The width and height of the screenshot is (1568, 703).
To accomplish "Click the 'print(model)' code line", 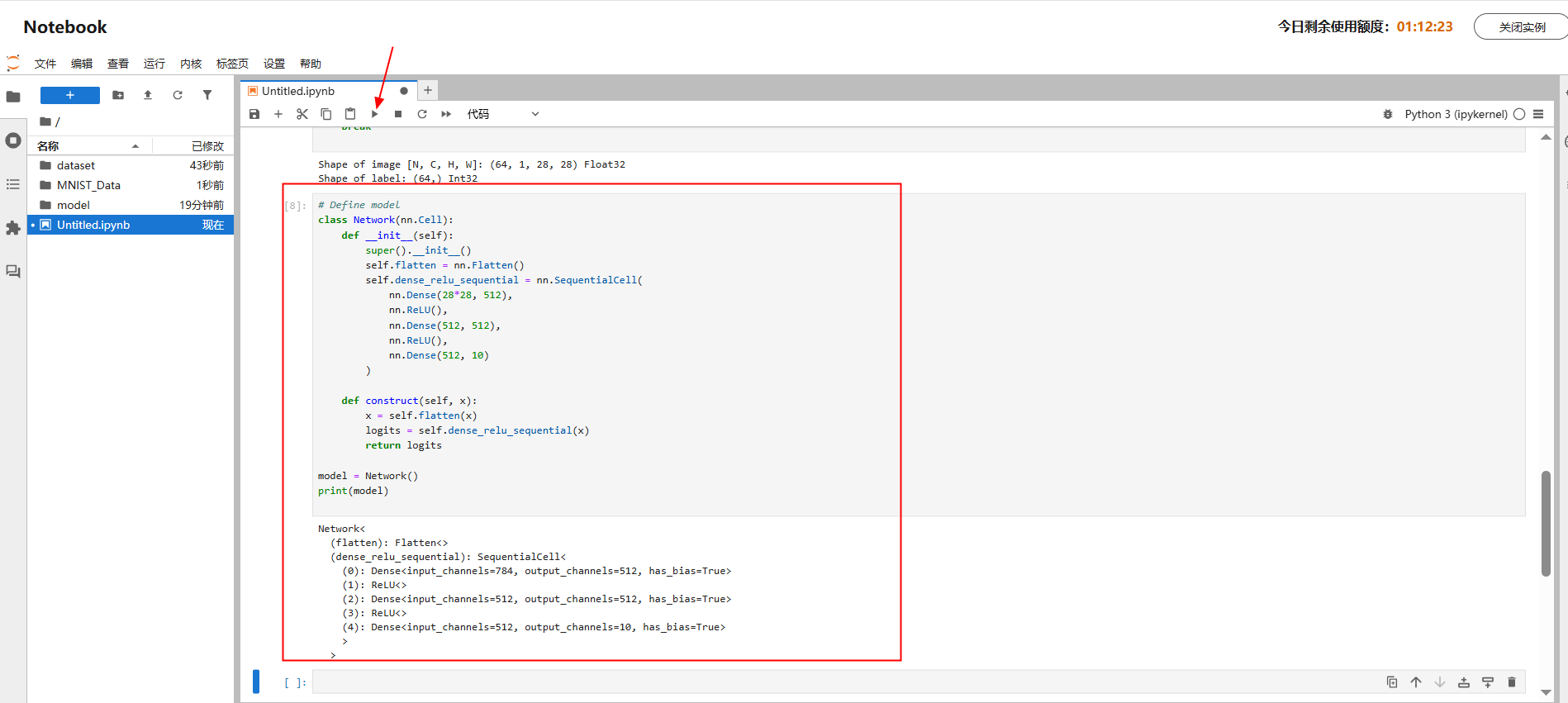I will (x=353, y=491).
